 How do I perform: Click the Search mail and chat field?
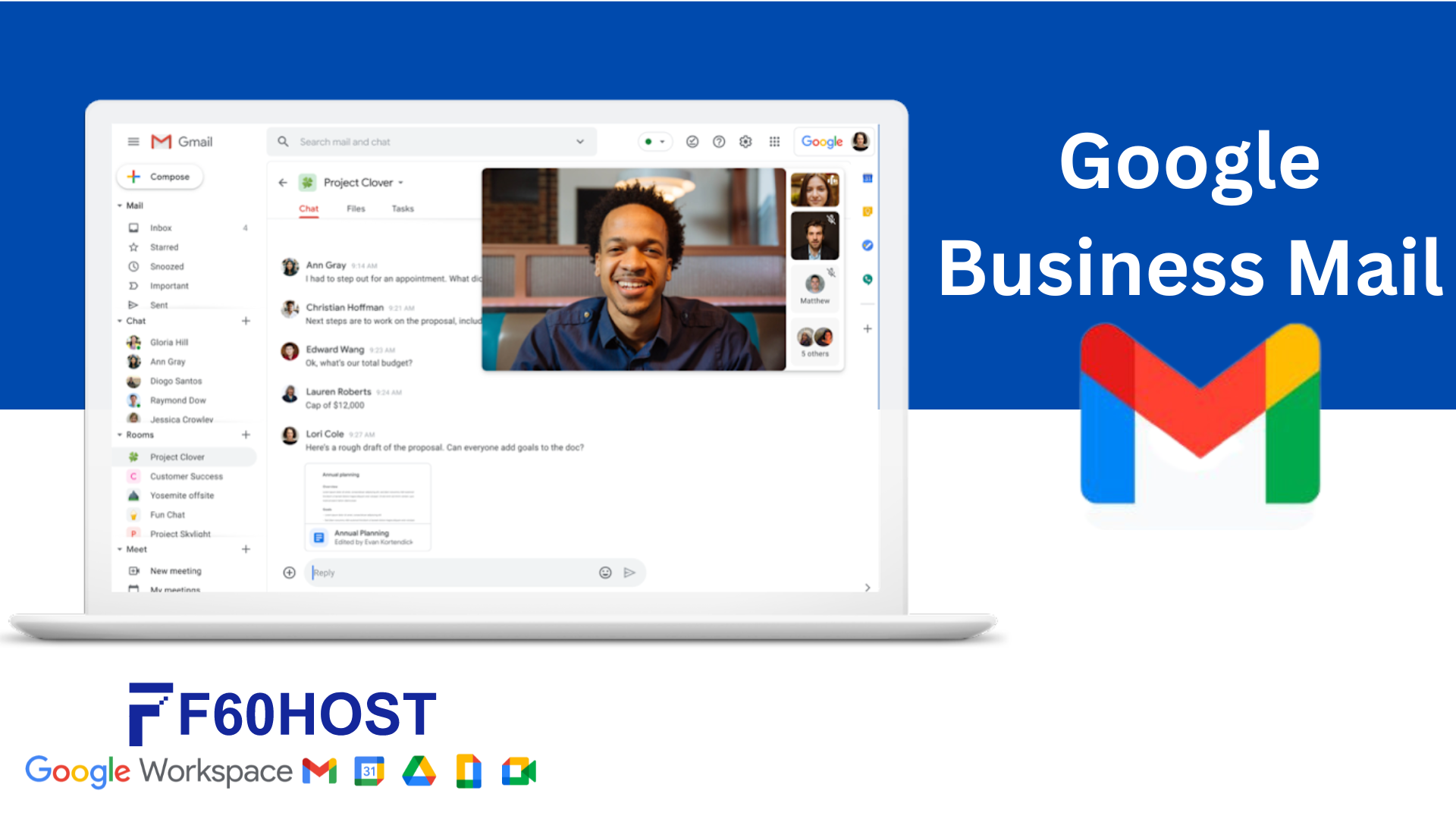(431, 142)
